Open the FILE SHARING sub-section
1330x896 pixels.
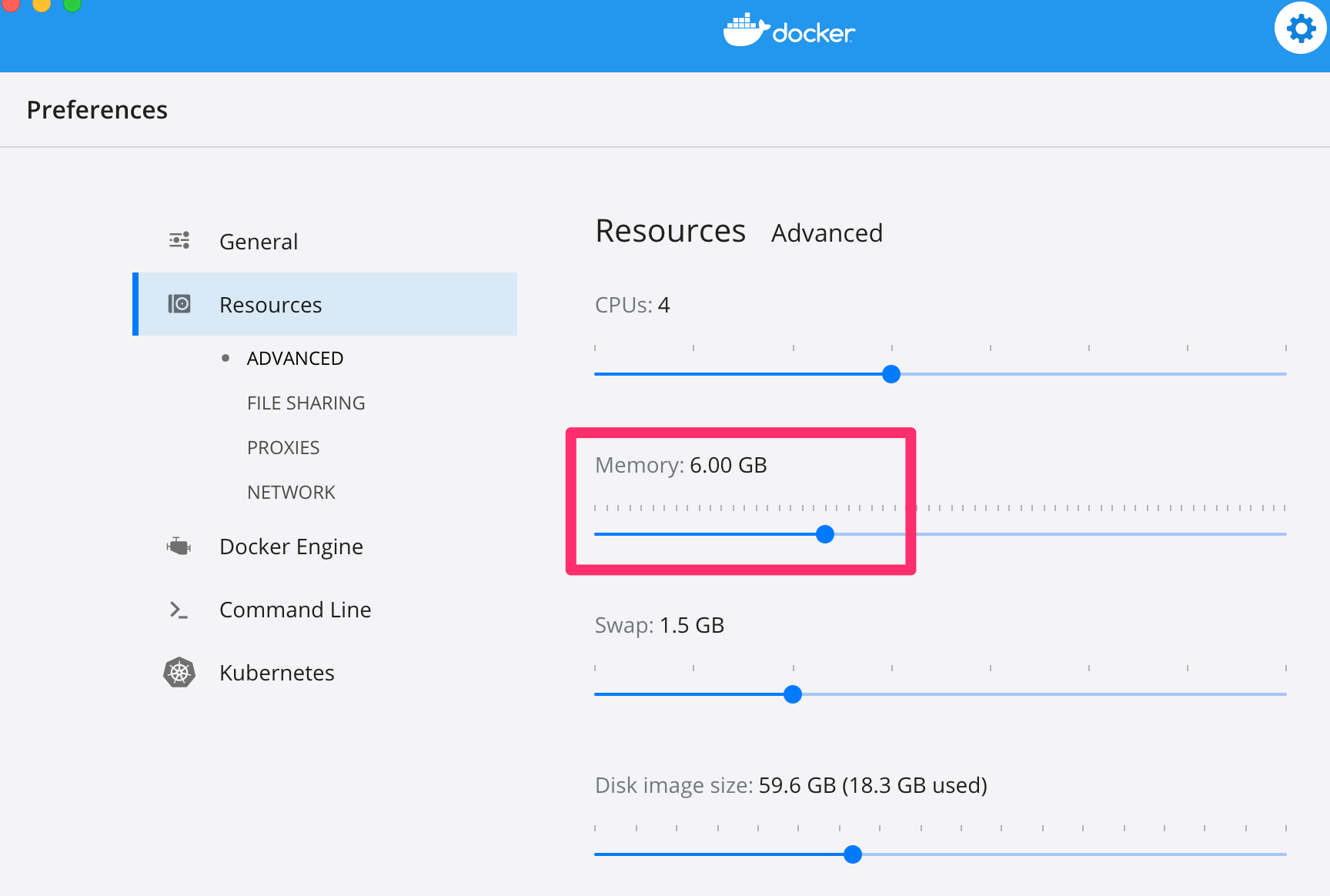click(306, 403)
